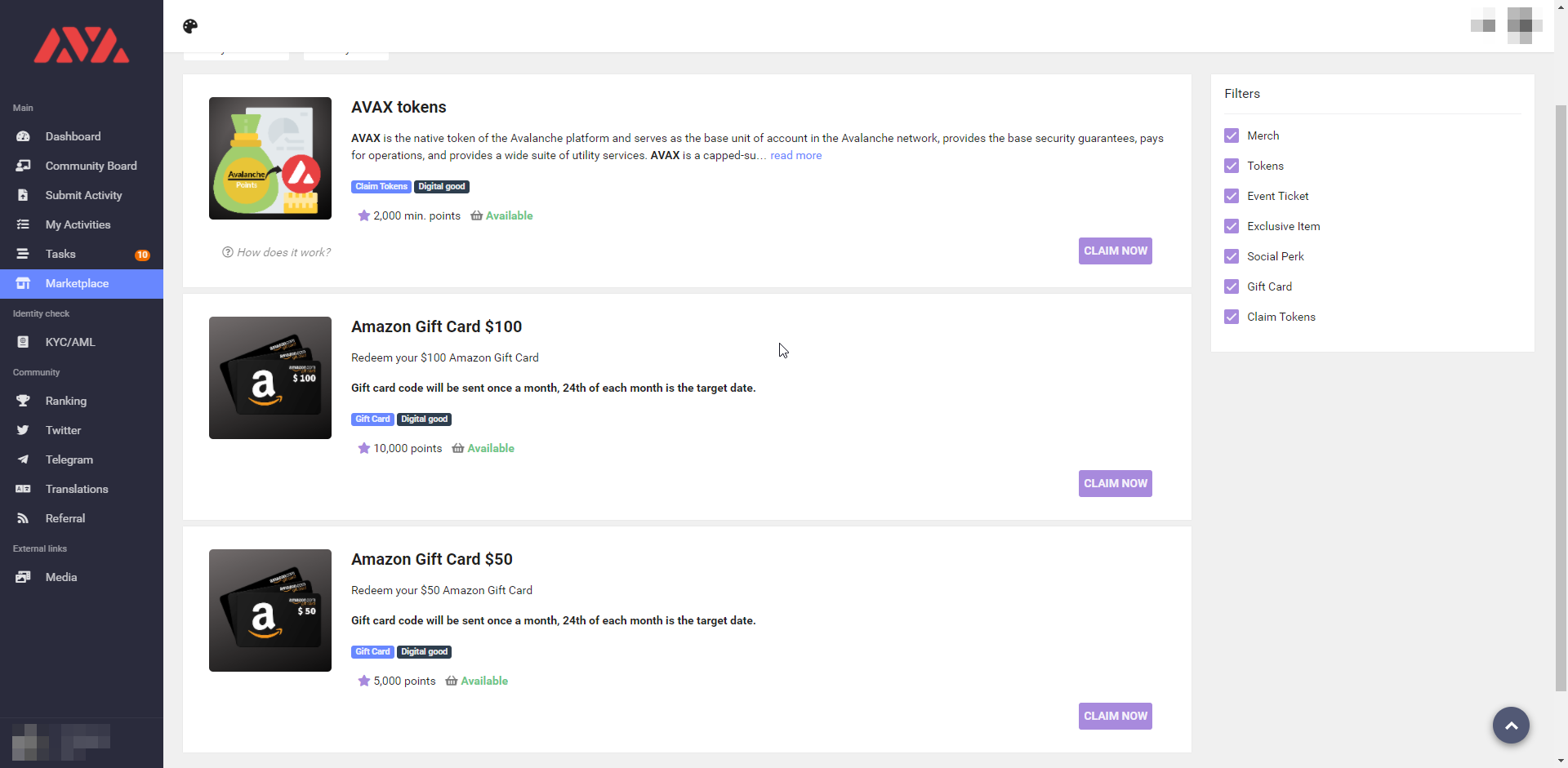Expand the How does it work help

point(277,252)
